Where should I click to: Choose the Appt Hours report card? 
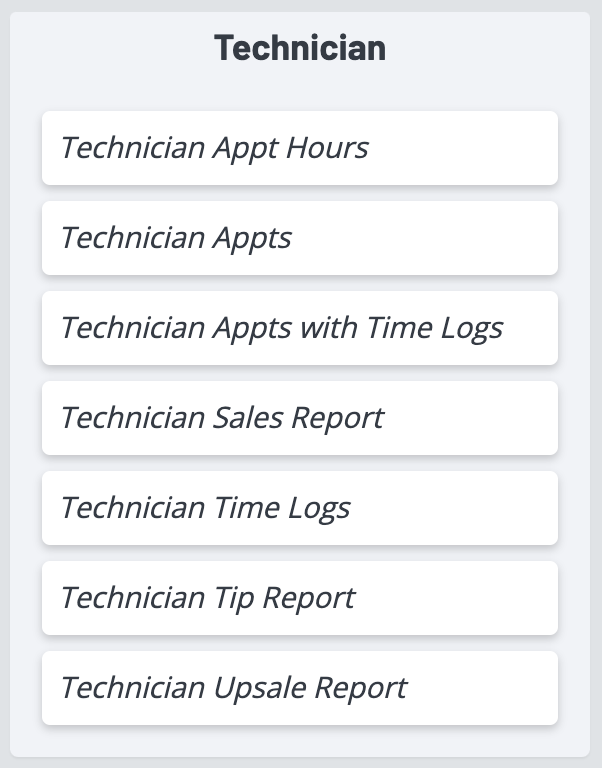point(299,148)
